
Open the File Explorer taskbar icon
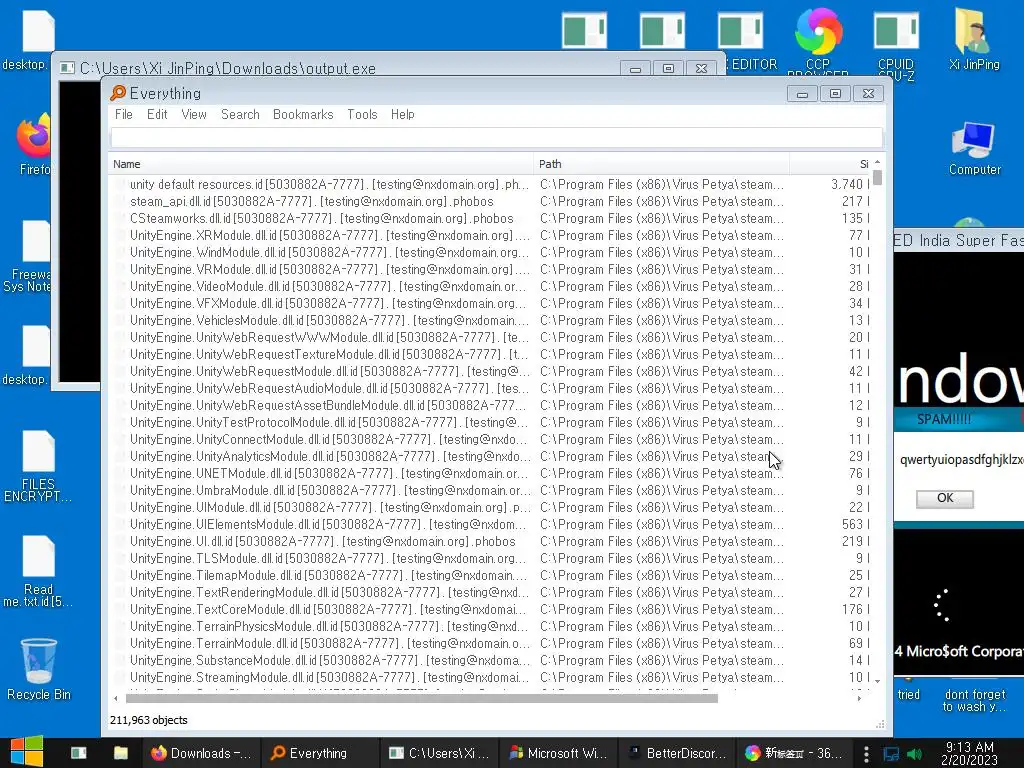121,753
